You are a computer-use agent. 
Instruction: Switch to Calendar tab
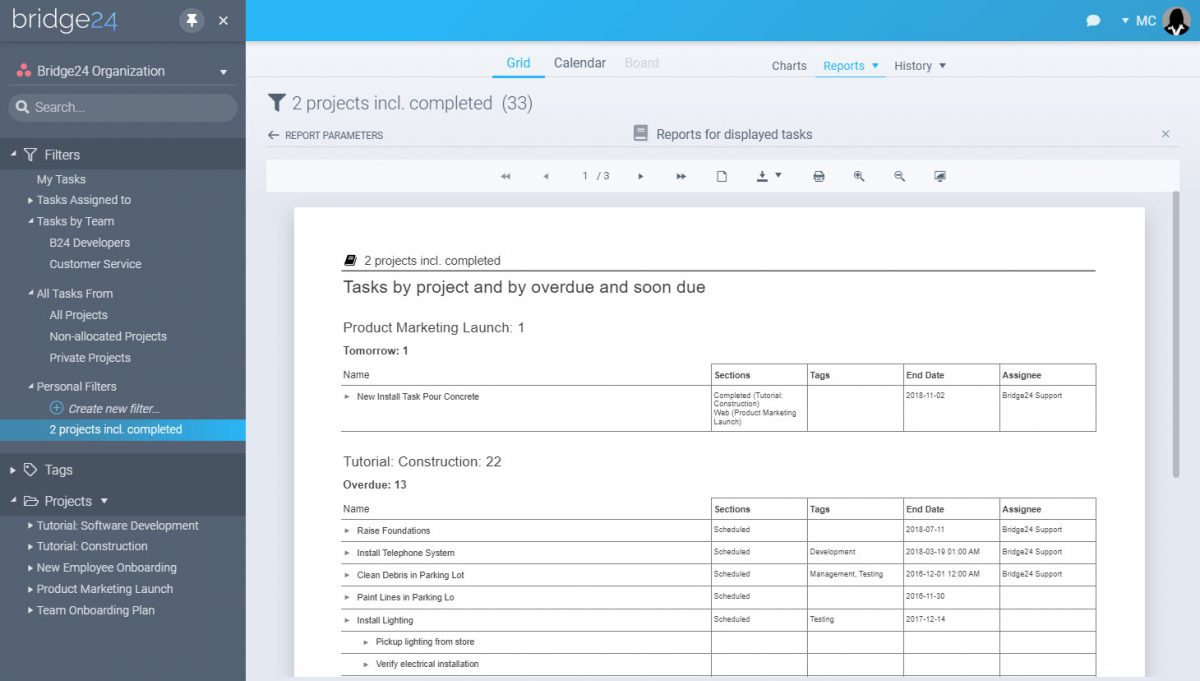(x=580, y=63)
